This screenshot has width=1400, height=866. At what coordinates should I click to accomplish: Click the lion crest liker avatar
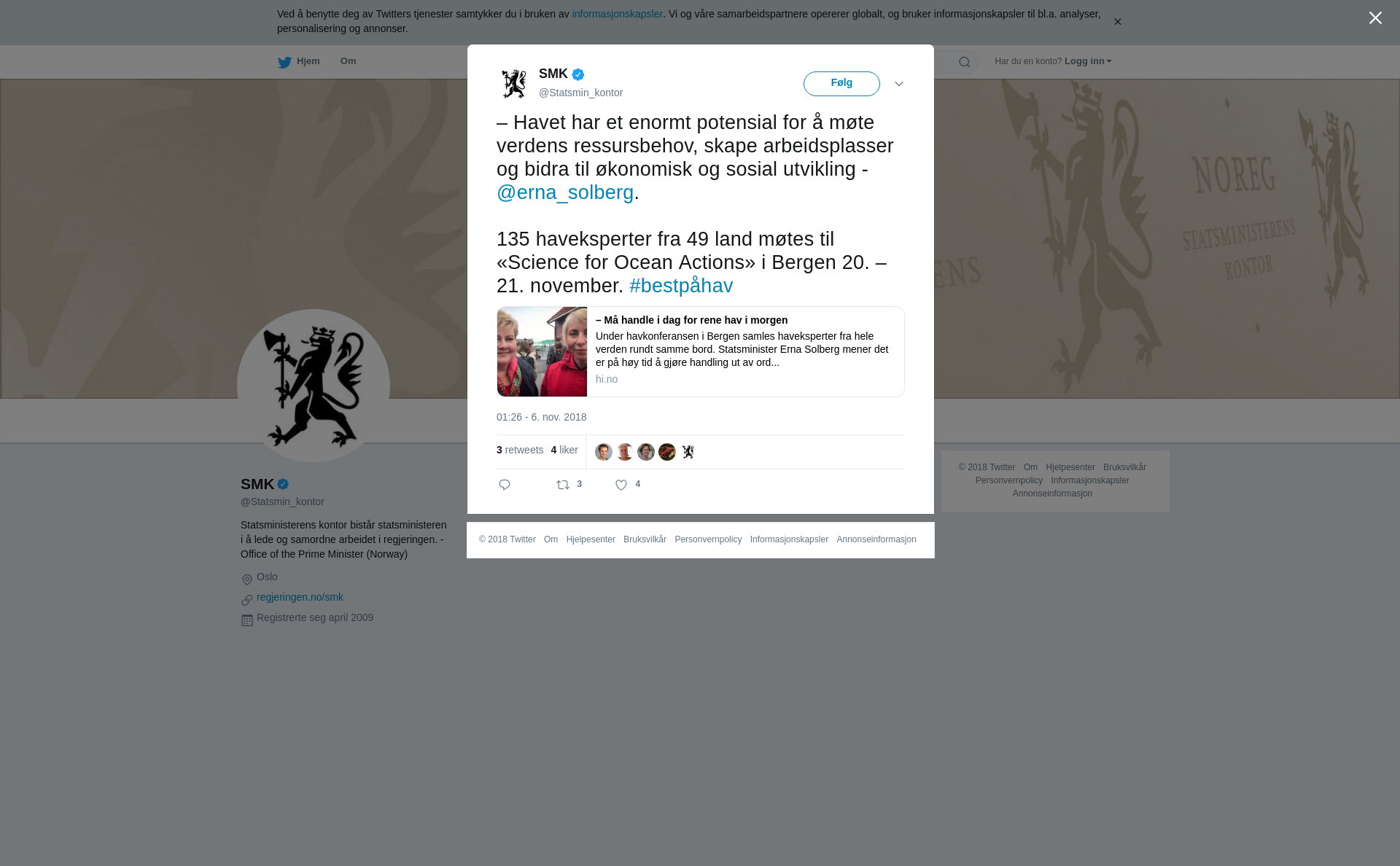[x=688, y=452]
